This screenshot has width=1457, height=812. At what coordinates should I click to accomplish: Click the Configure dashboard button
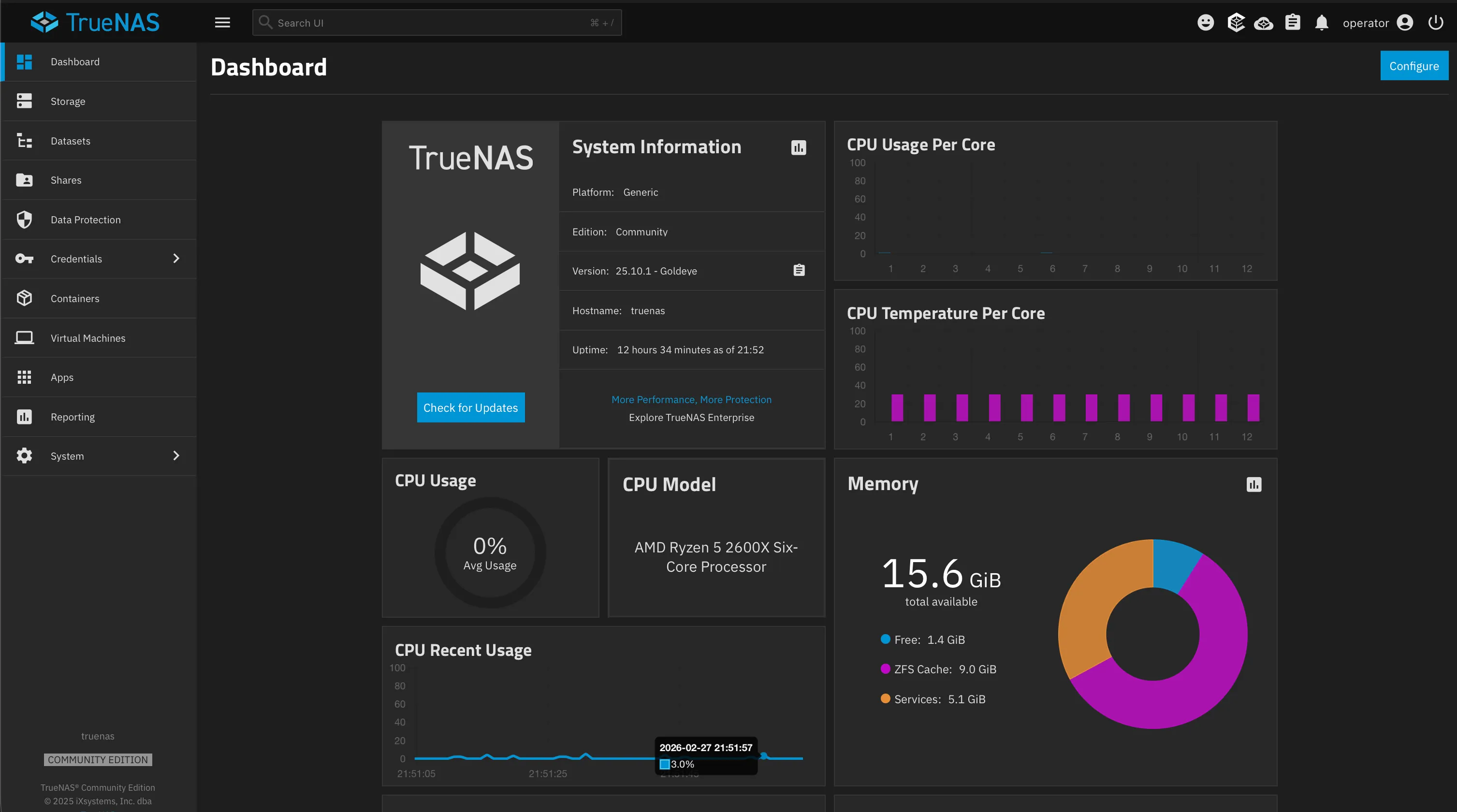(x=1414, y=65)
